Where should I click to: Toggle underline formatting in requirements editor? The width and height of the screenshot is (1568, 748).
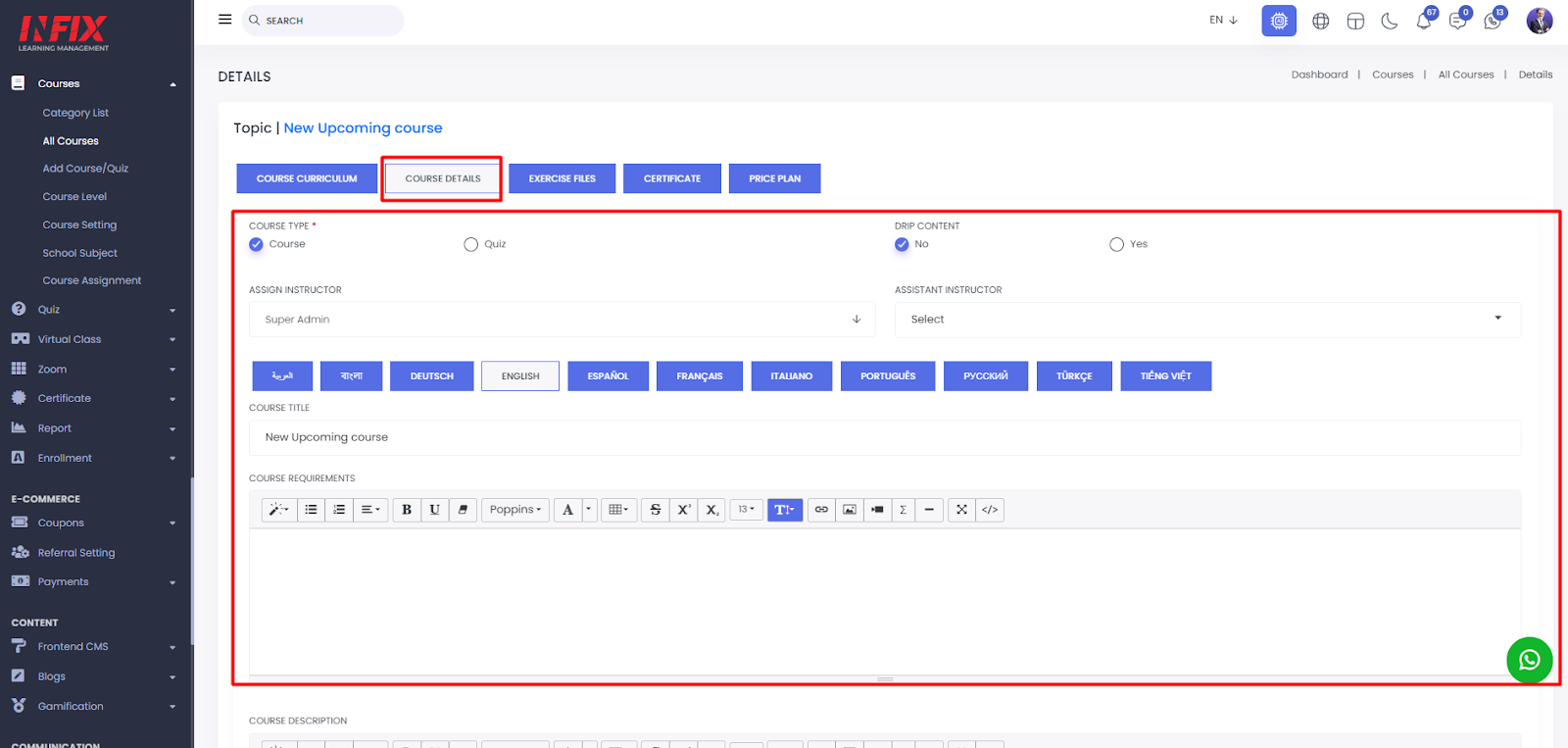[435, 510]
